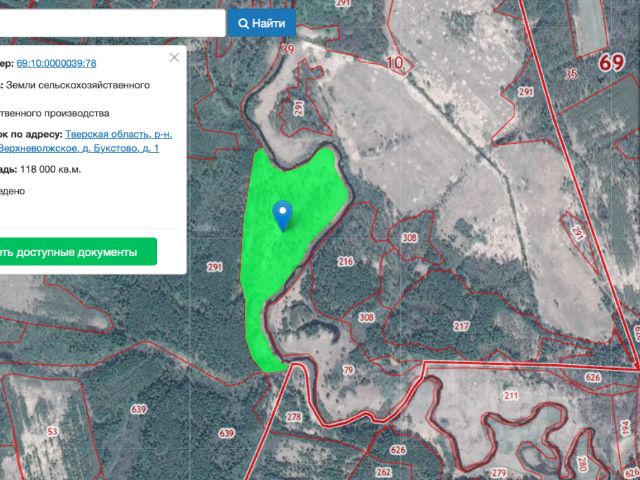Click parcel labeled 216 on the map
Image resolution: width=640 pixels, height=480 pixels.
tap(346, 262)
